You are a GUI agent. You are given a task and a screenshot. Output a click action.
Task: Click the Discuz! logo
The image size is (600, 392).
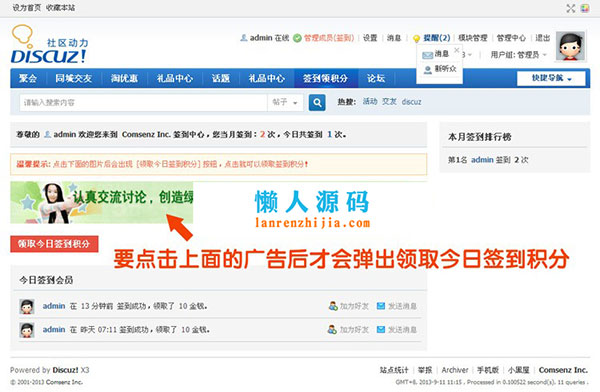click(49, 44)
